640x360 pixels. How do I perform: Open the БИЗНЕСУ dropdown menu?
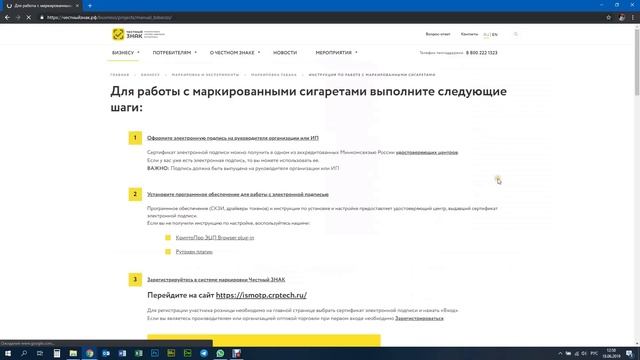125,53
